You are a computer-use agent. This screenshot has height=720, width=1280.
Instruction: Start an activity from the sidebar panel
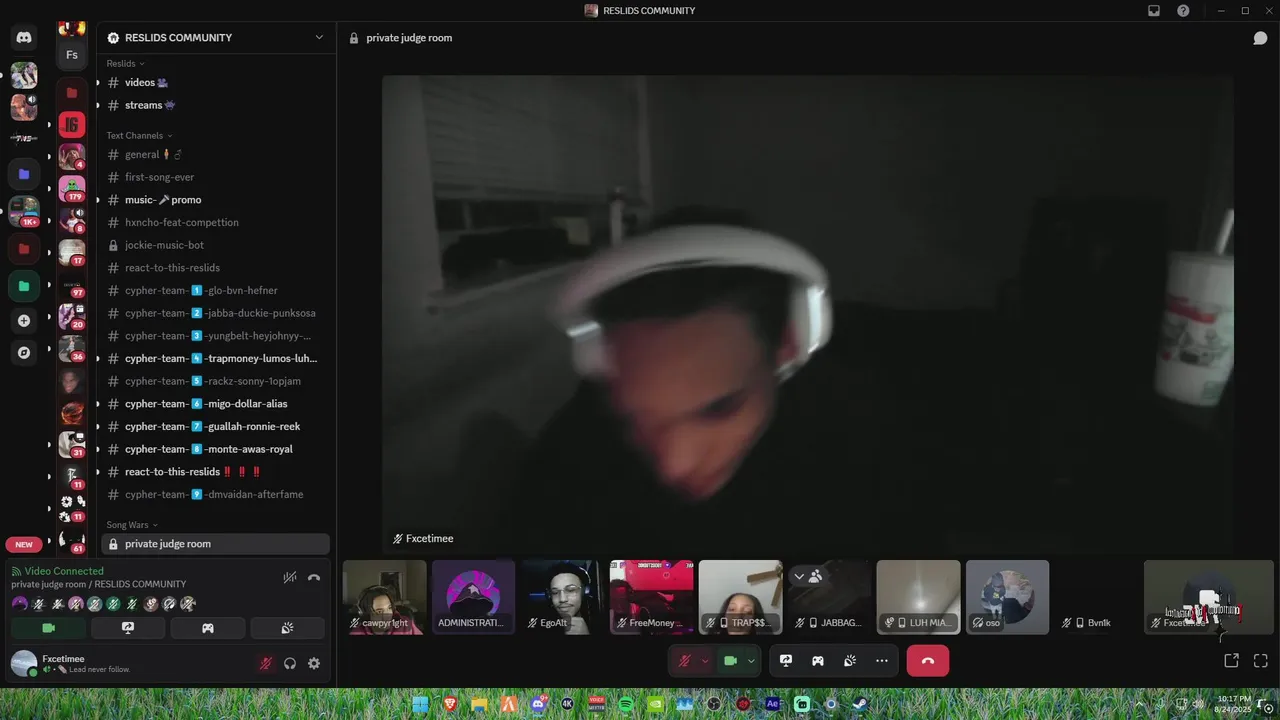point(208,628)
